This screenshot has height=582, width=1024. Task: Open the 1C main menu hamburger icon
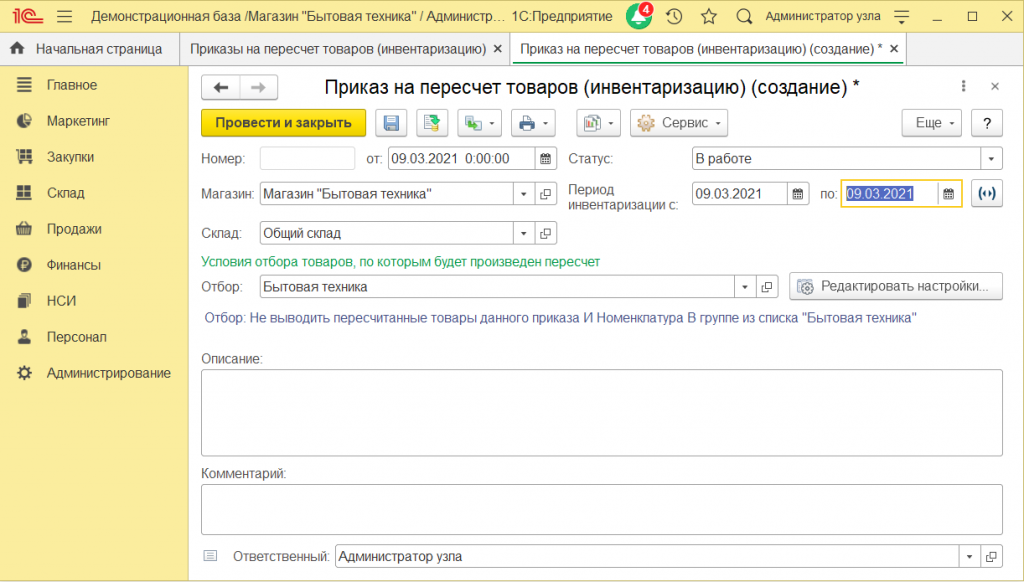tap(65, 16)
